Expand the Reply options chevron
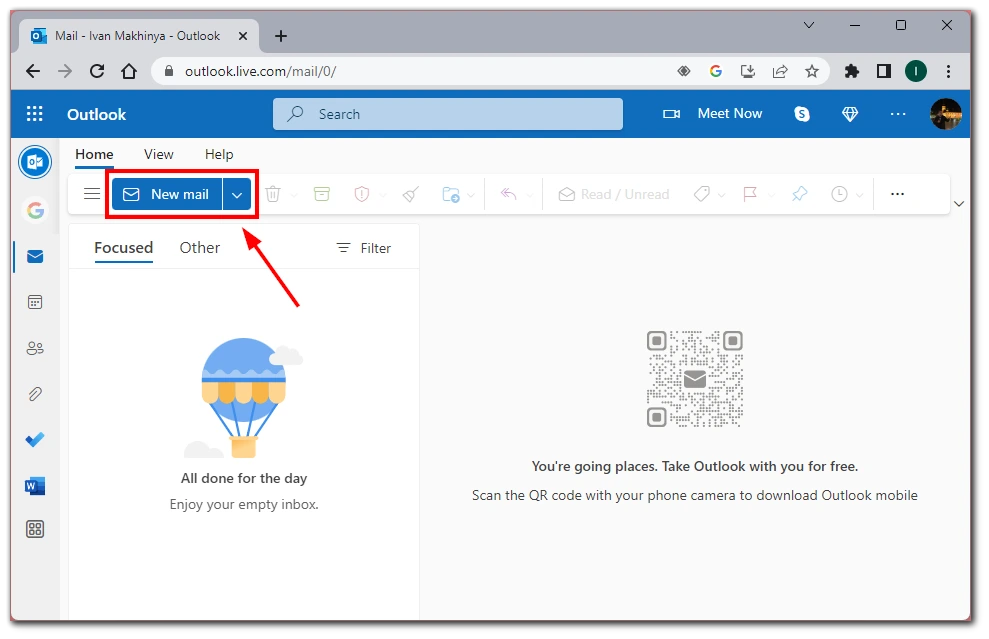The width and height of the screenshot is (989, 639). pyautogui.click(x=529, y=195)
